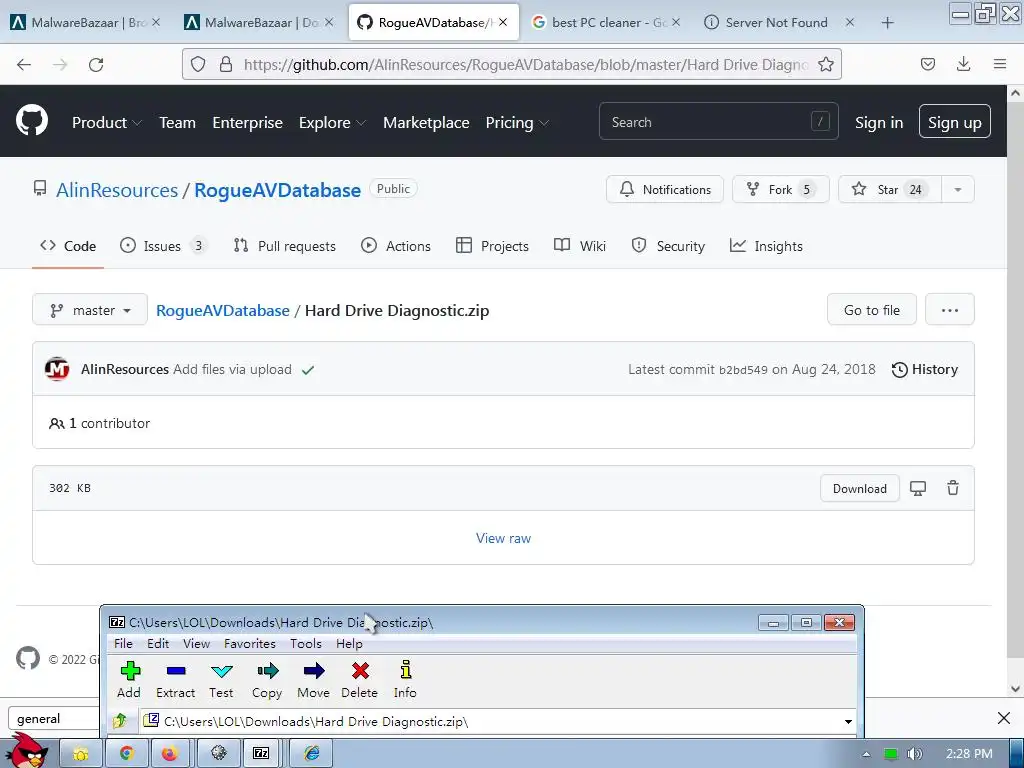The image size is (1024, 768).
Task: Open the master branch selector
Action: [90, 310]
